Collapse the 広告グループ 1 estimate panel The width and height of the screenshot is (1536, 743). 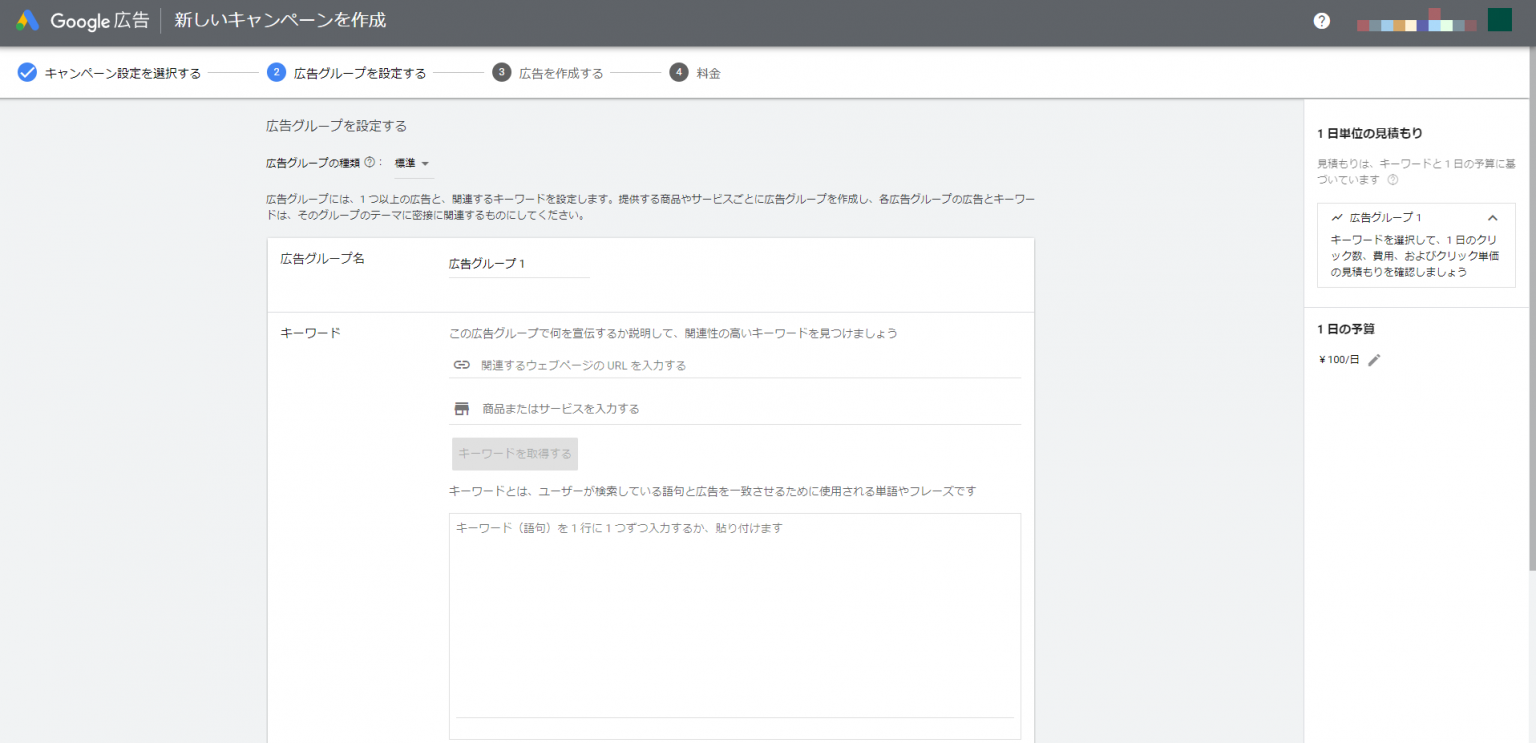pyautogui.click(x=1493, y=217)
